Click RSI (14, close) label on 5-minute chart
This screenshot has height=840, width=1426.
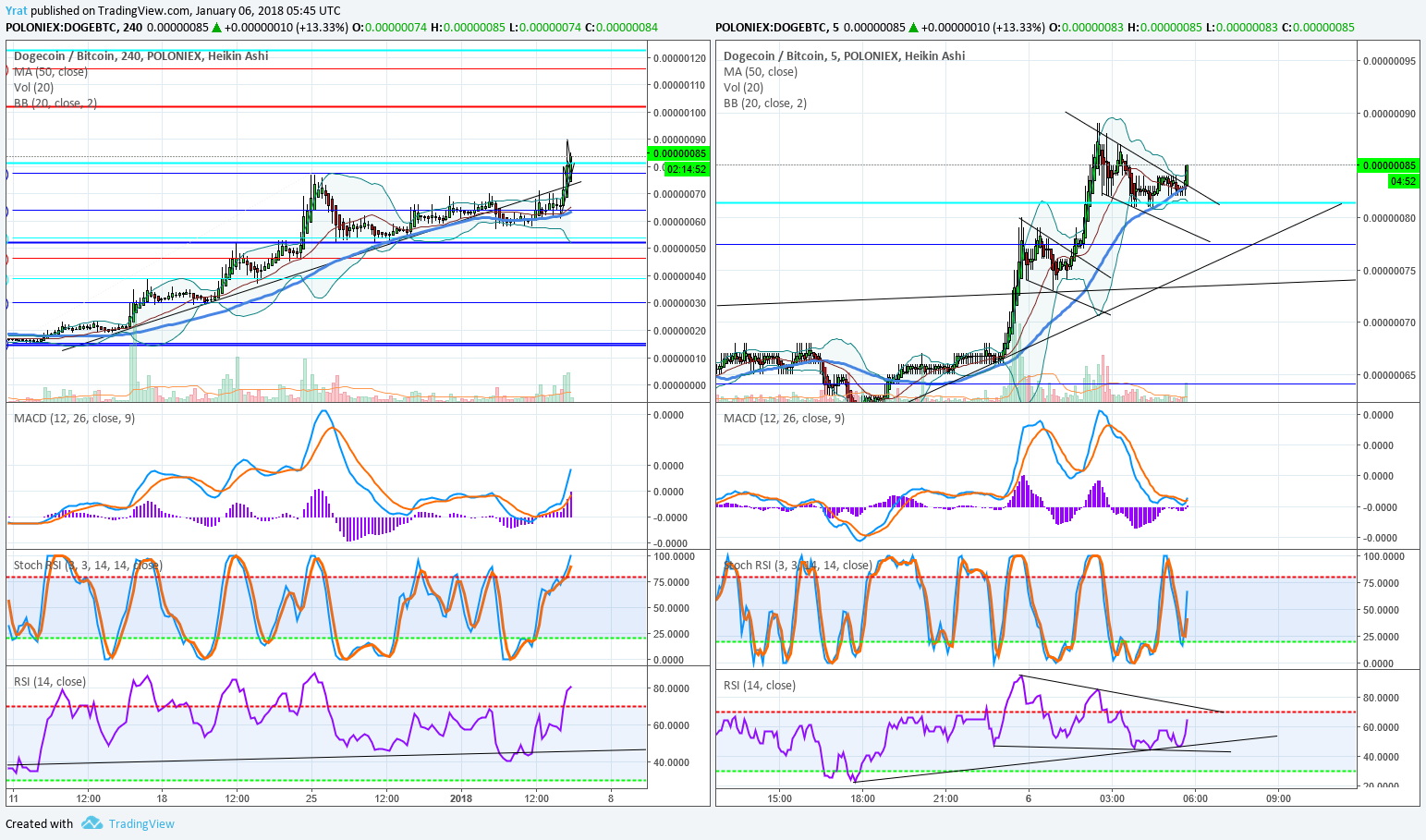point(760,685)
